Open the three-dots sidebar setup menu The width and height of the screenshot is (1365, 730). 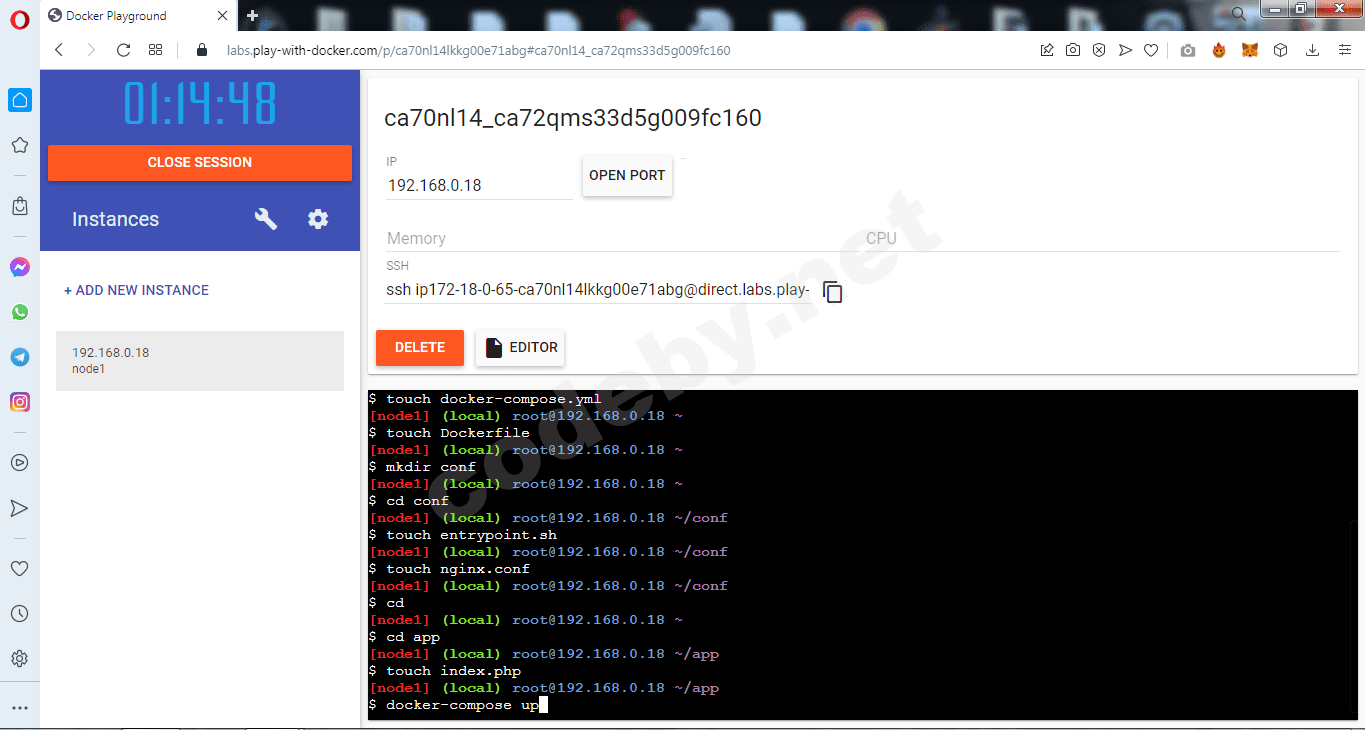[19, 708]
